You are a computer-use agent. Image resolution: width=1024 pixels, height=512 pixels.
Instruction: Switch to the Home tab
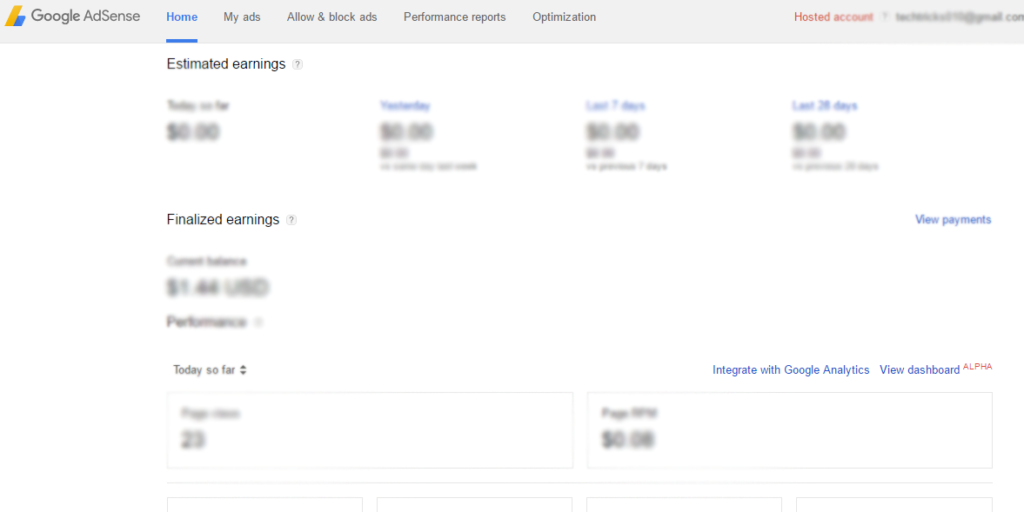tap(182, 17)
